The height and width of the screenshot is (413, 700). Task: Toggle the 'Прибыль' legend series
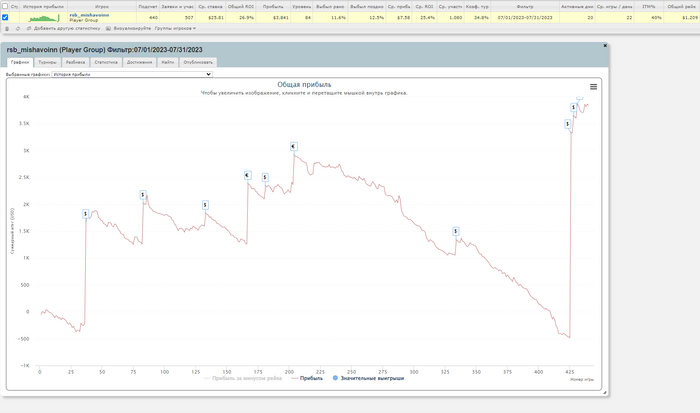pyautogui.click(x=307, y=378)
